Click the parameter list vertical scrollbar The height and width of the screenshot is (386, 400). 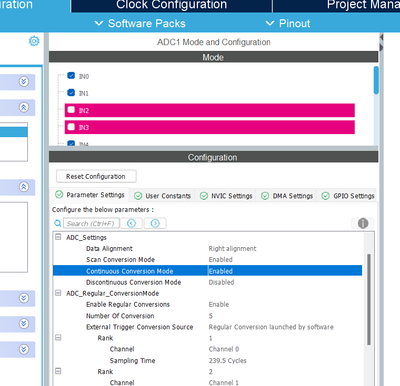(x=369, y=299)
